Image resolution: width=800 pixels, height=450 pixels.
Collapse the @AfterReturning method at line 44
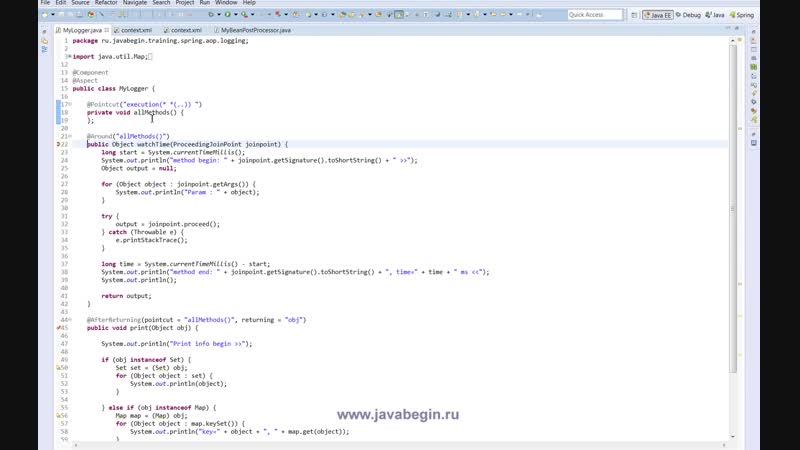point(70,320)
